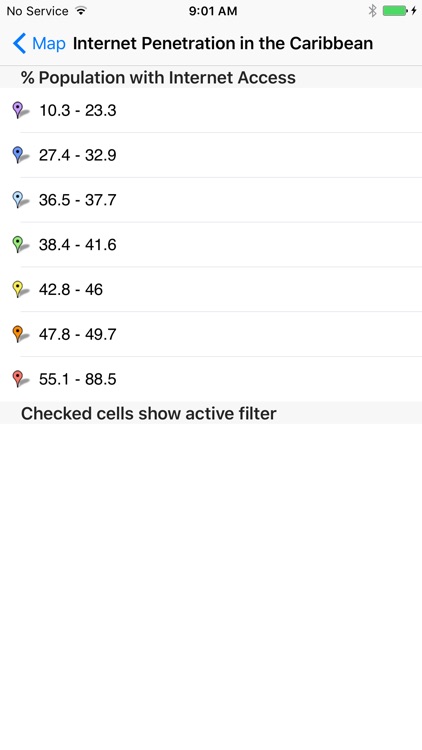Tap the light blue pin icon
Image resolution: width=422 pixels, height=750 pixels.
(20, 199)
